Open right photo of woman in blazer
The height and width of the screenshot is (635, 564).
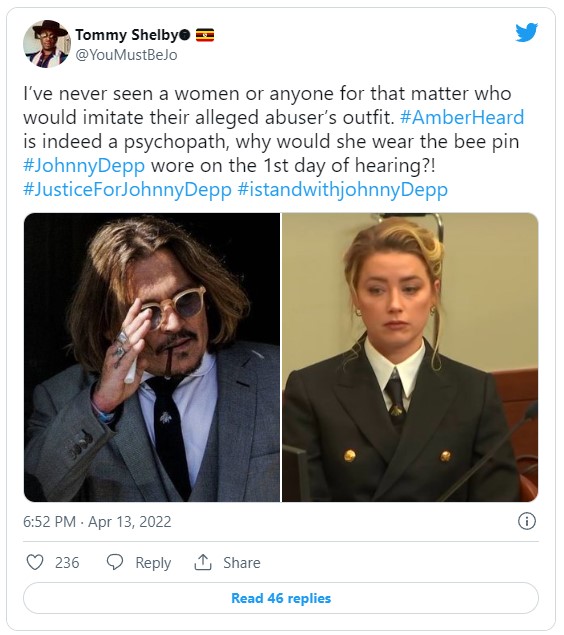[410, 357]
